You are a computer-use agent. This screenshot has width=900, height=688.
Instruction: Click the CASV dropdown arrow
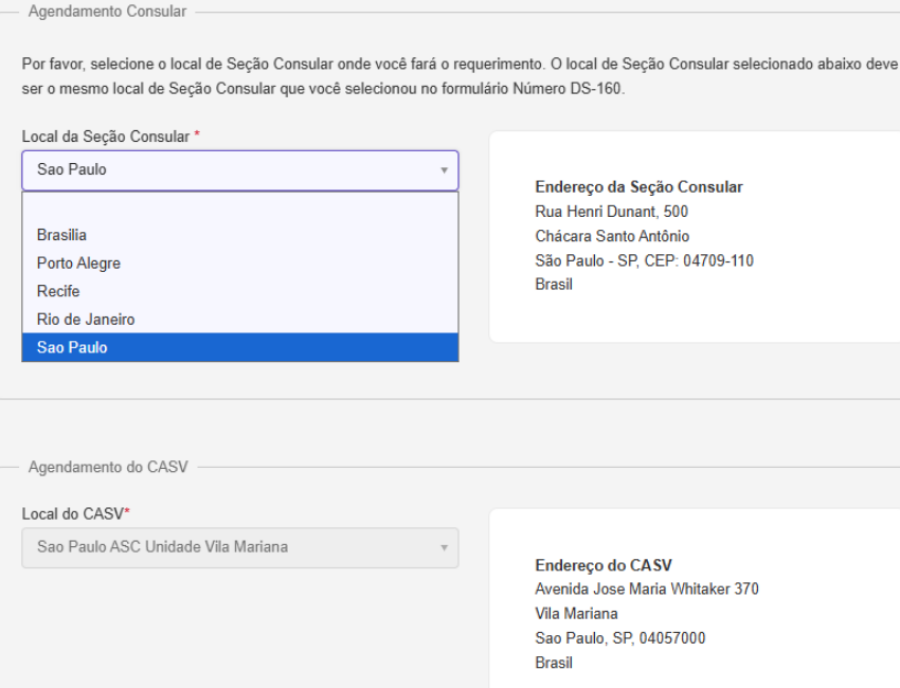click(443, 549)
